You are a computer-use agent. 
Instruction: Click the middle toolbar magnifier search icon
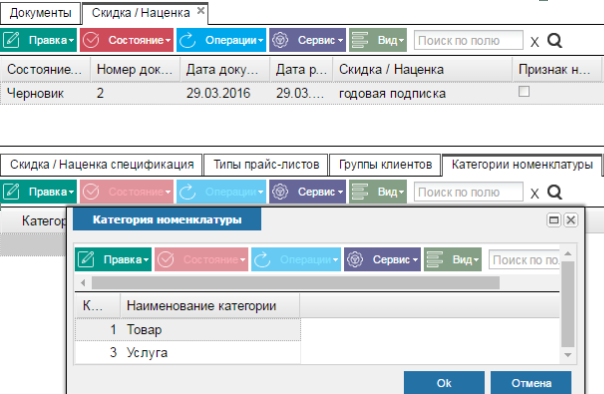(x=555, y=192)
